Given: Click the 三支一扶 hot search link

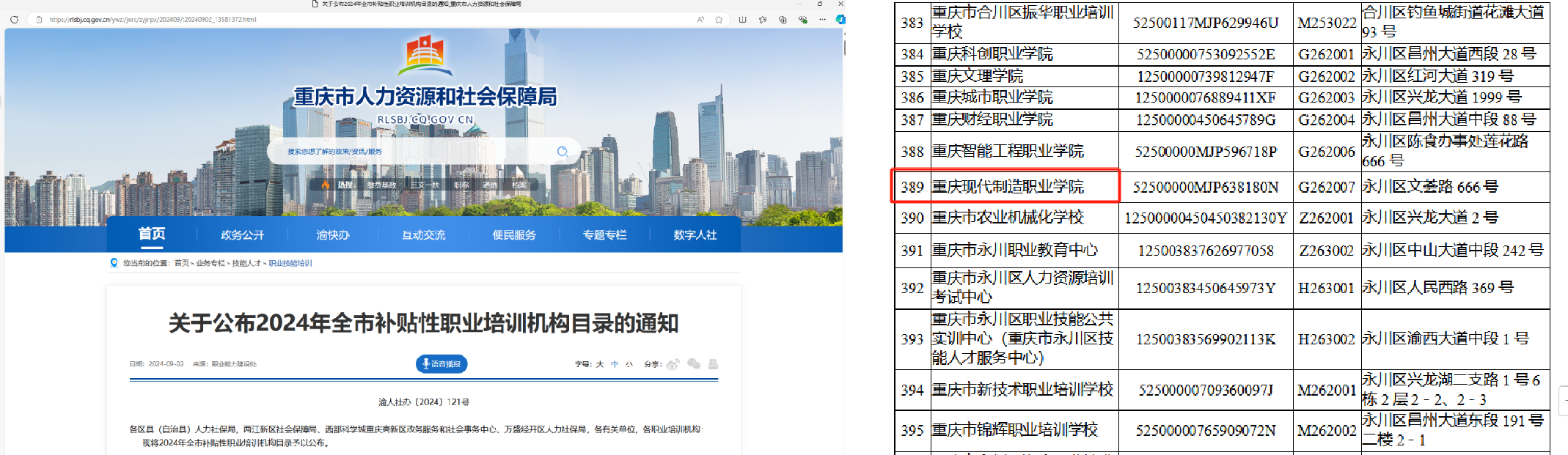Looking at the screenshot, I should [x=425, y=185].
